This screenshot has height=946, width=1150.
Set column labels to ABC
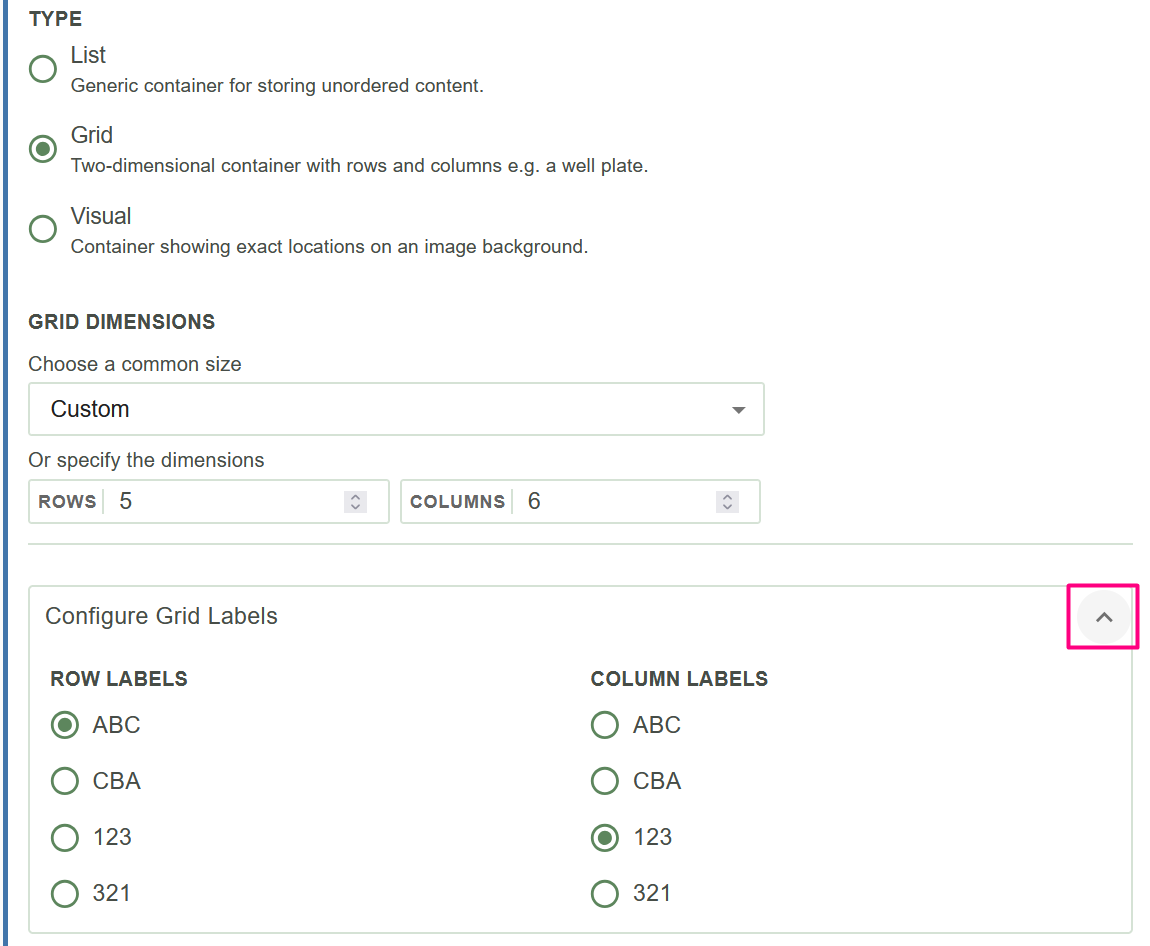pos(605,725)
